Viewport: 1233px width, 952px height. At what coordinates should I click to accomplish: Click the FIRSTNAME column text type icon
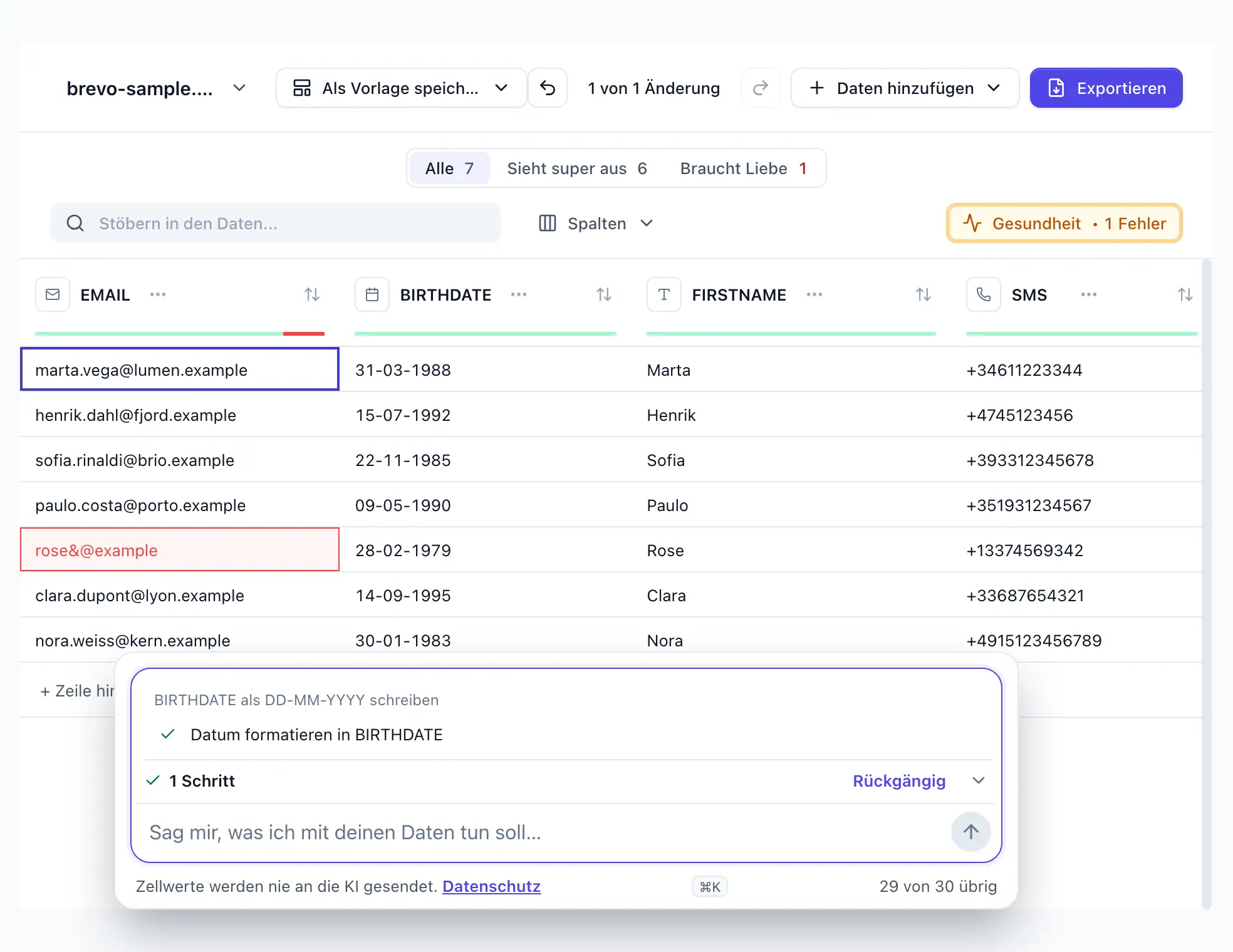tap(664, 294)
